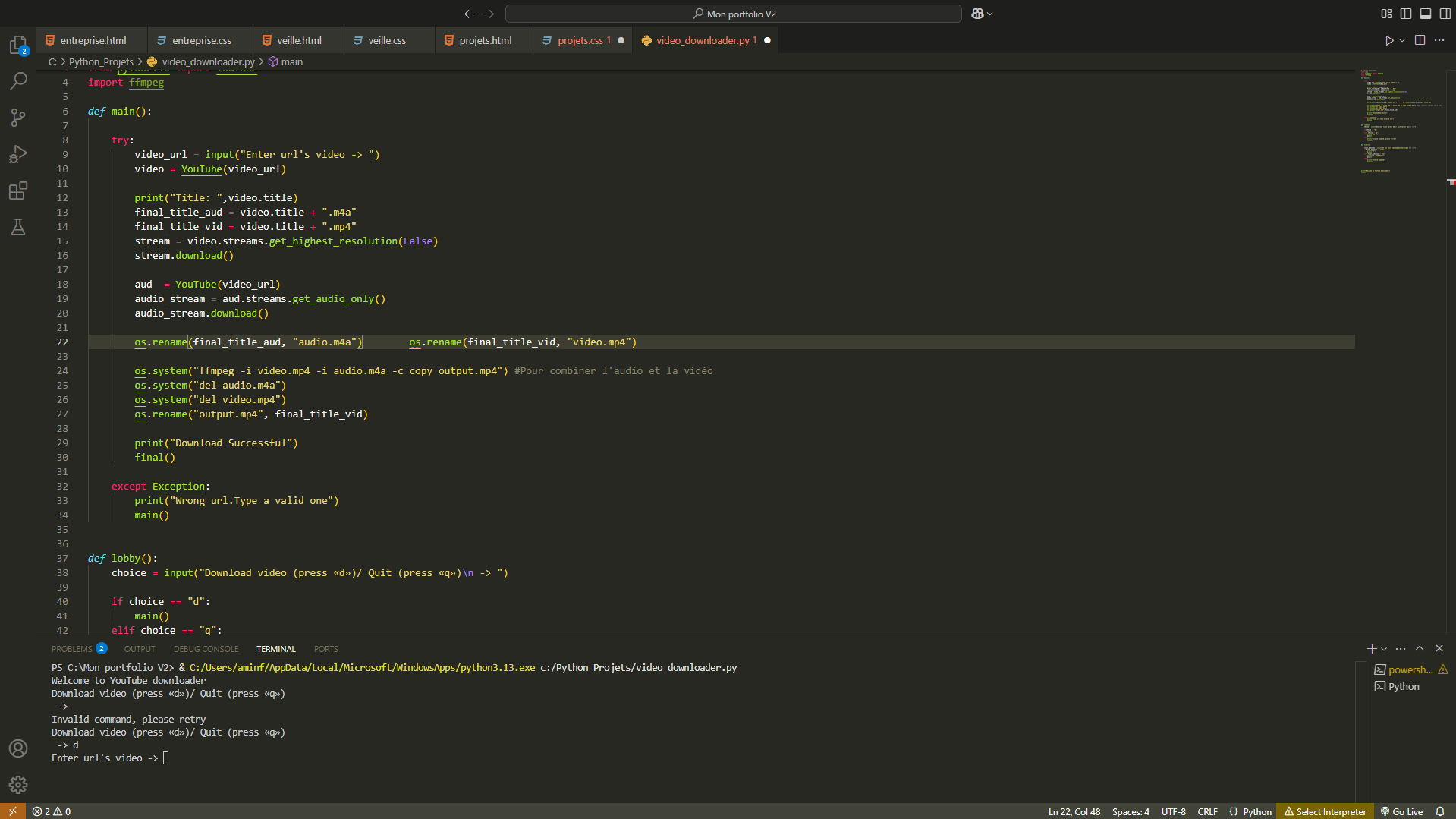Switch to the projets.html editor tab

tap(485, 40)
